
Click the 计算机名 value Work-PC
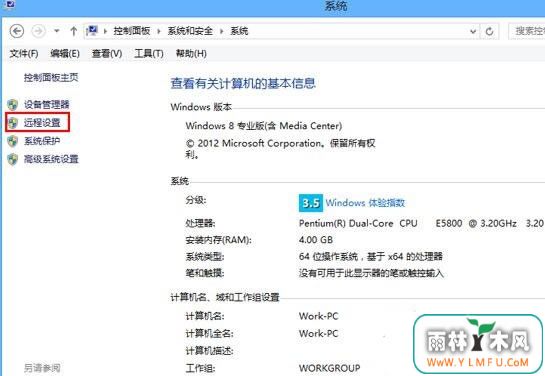coord(318,316)
